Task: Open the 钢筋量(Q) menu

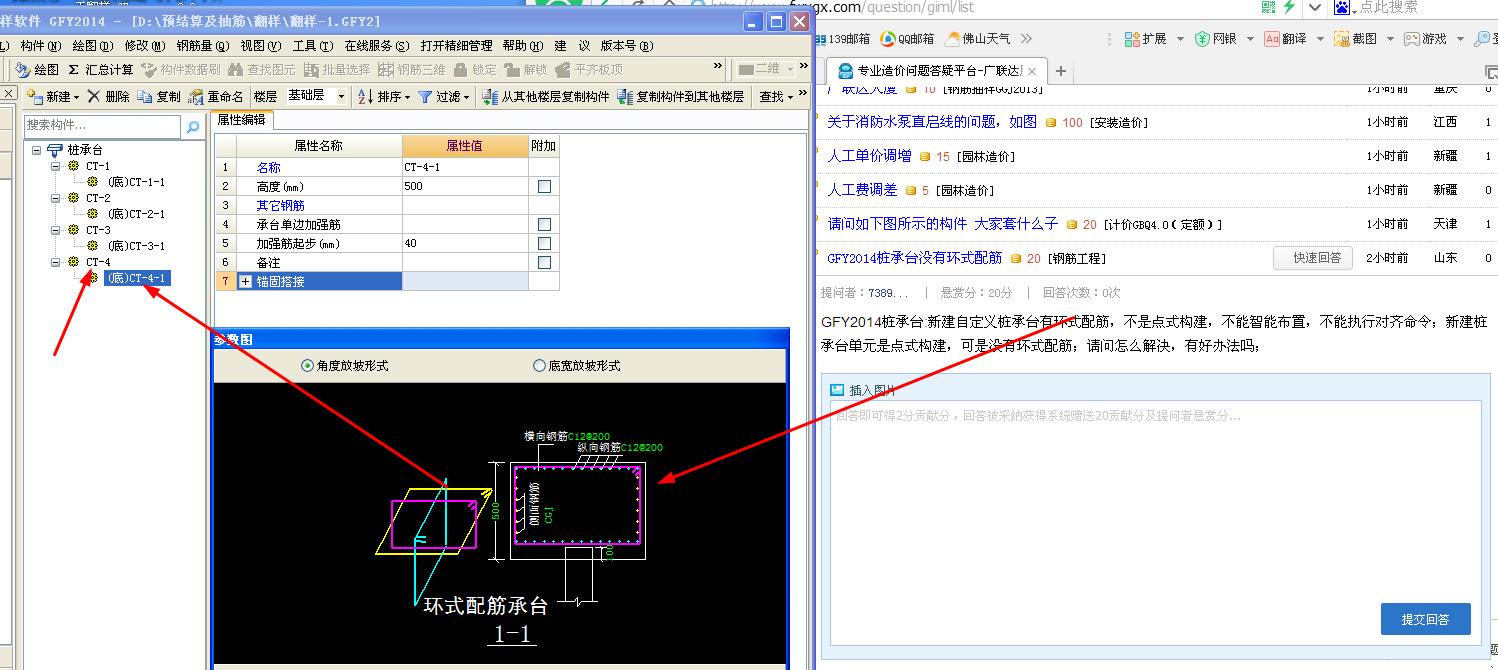Action: (203, 46)
